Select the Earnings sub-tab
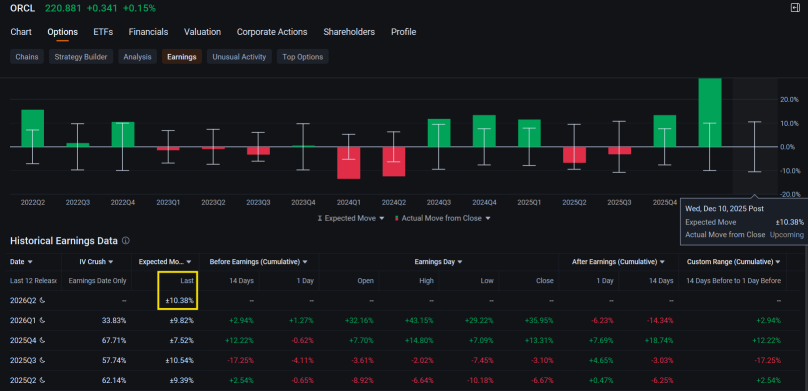Screen dimensions: 808x391 click(x=181, y=57)
